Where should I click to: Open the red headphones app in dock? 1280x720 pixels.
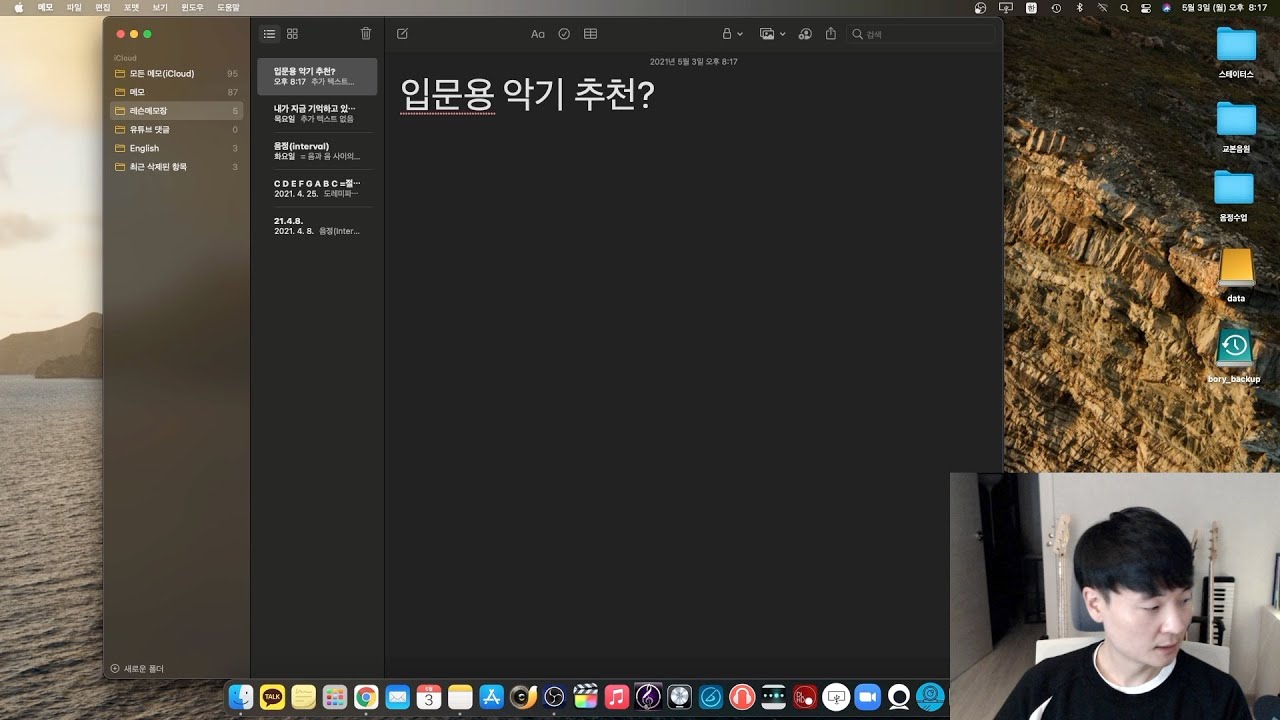pyautogui.click(x=742, y=697)
